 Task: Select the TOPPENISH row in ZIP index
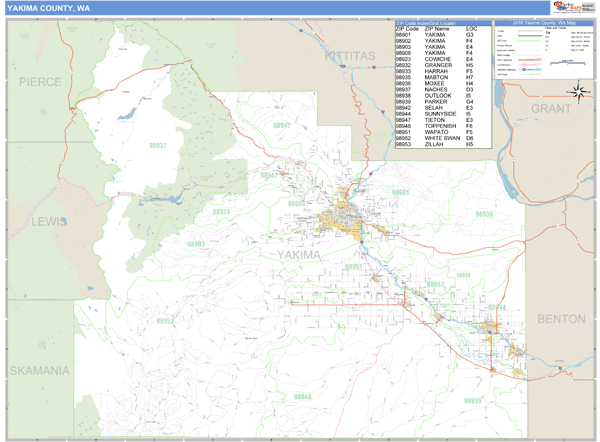click(435, 126)
